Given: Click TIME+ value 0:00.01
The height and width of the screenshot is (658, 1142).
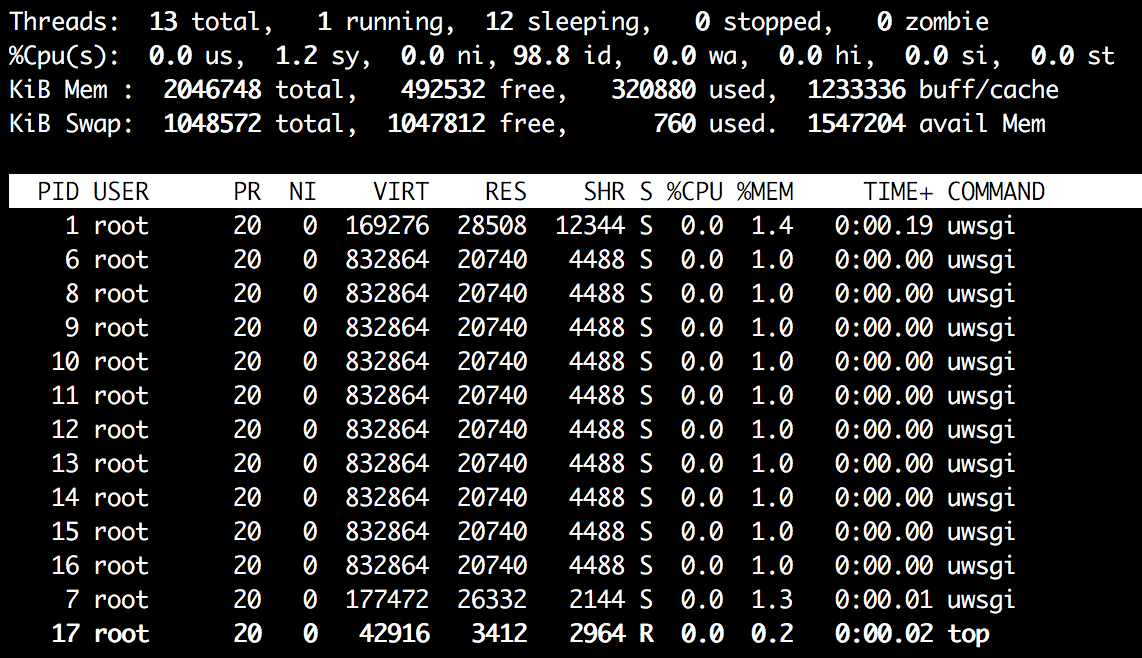Looking at the screenshot, I should coord(883,599).
